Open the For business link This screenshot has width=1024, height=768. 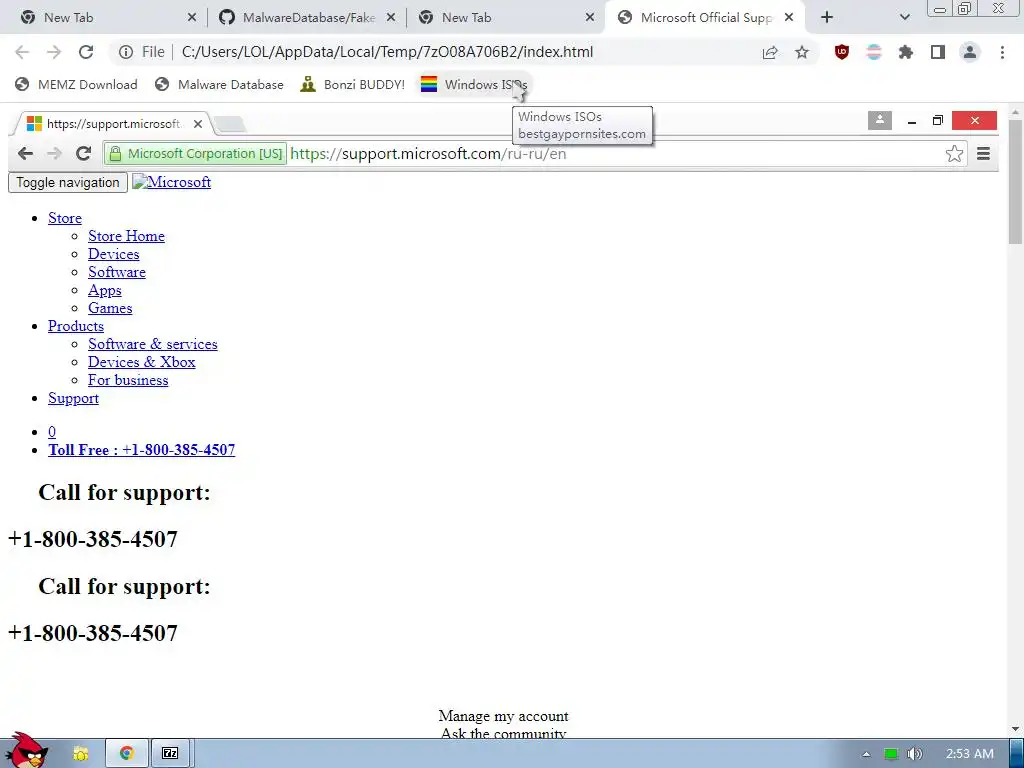[128, 380]
